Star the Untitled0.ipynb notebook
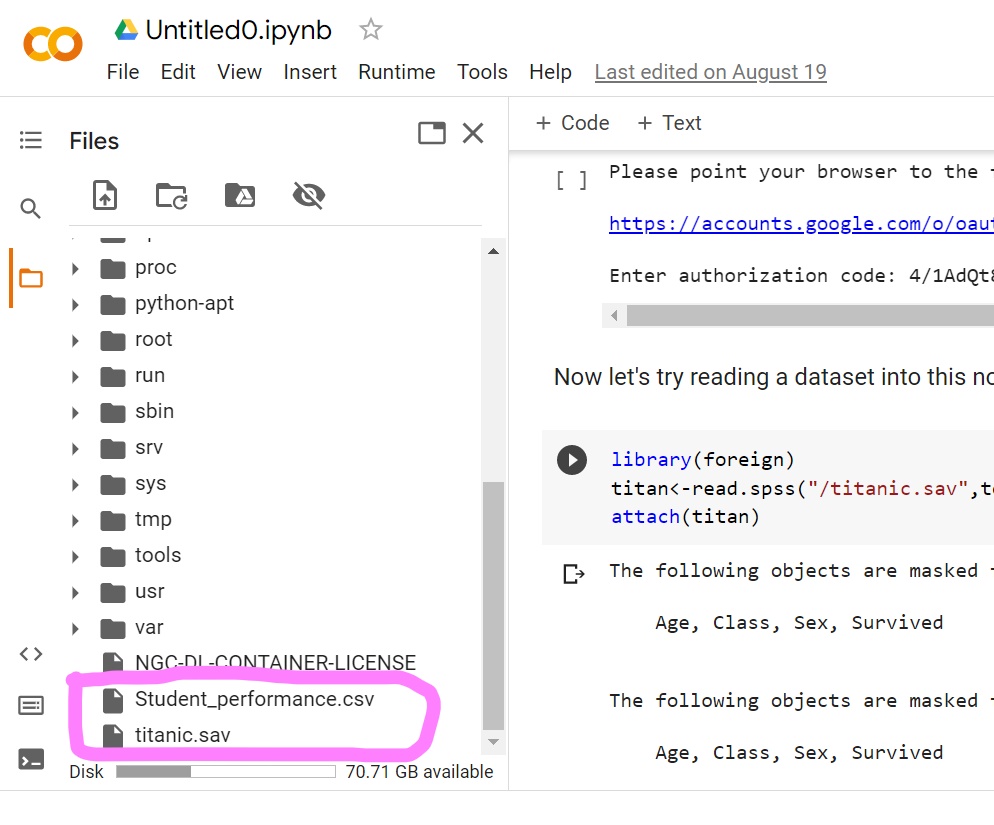The image size is (994, 825). (x=371, y=30)
